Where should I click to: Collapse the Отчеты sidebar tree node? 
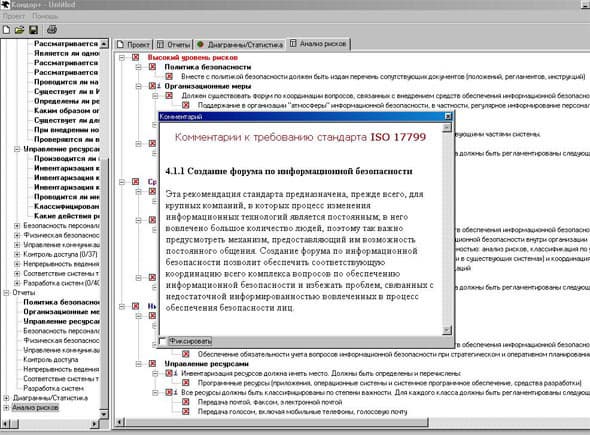pos(6,292)
